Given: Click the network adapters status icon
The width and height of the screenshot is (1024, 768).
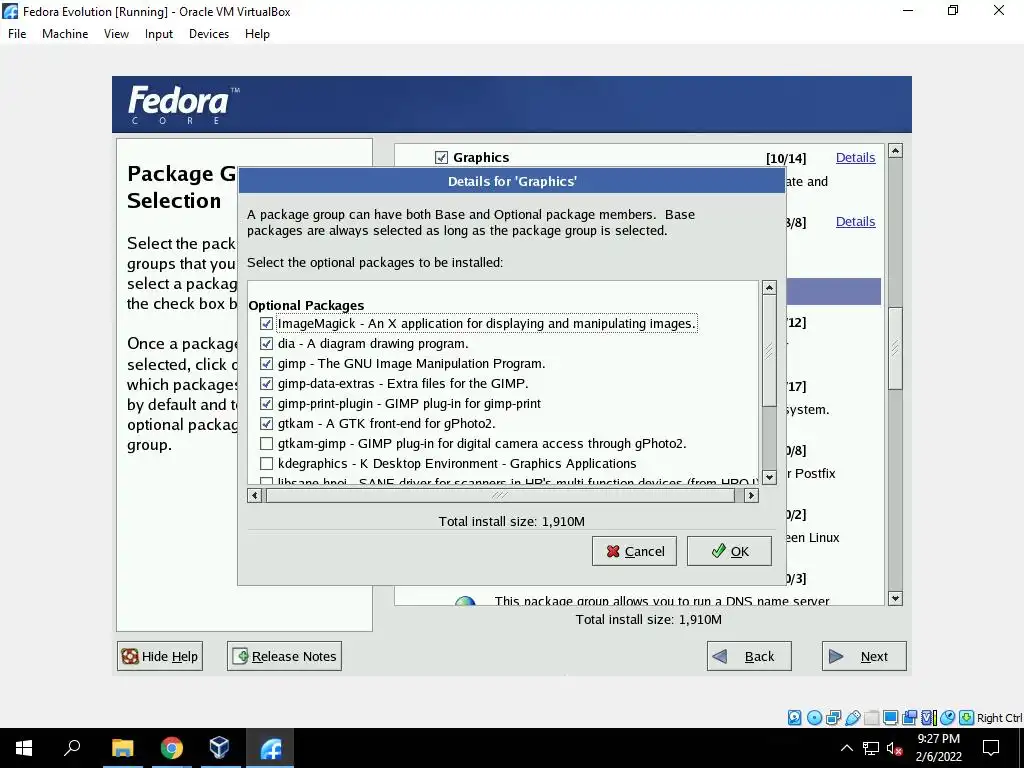Looking at the screenshot, I should click(833, 718).
